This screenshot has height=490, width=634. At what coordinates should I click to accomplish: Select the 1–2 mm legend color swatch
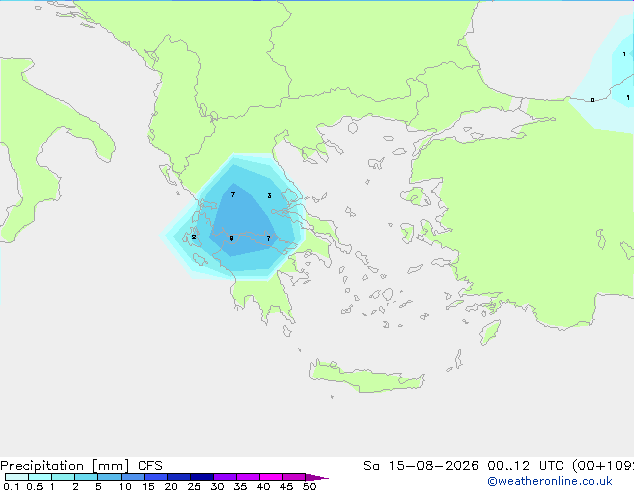click(x=63, y=477)
